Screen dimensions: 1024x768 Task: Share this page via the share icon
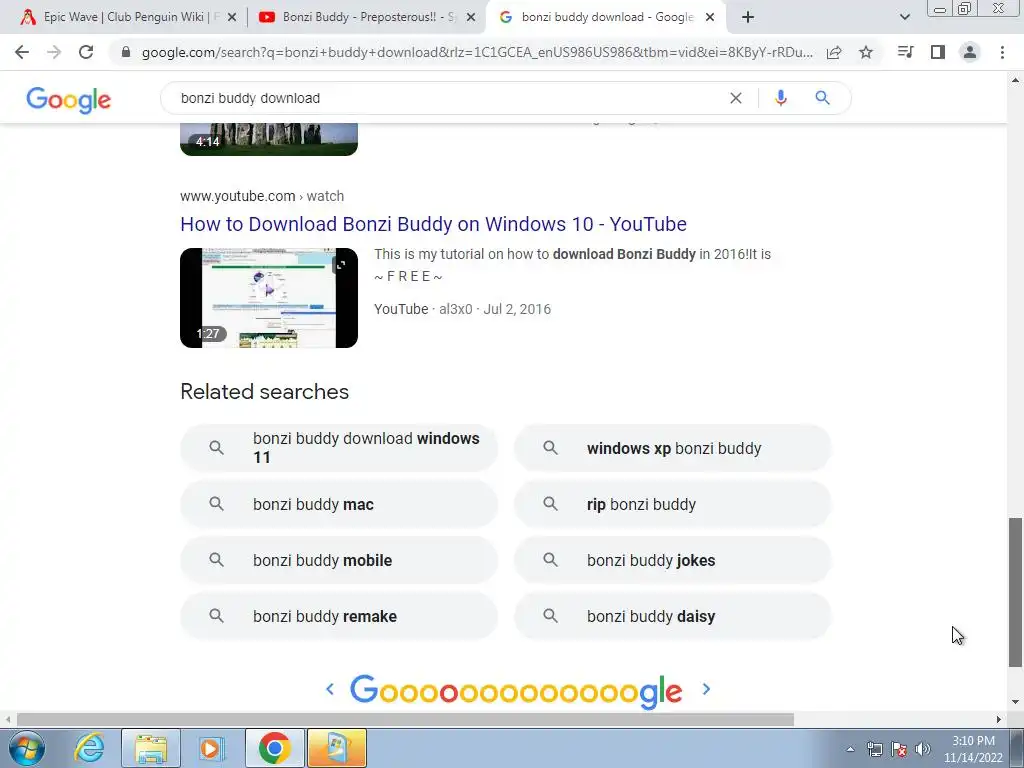[x=834, y=53]
